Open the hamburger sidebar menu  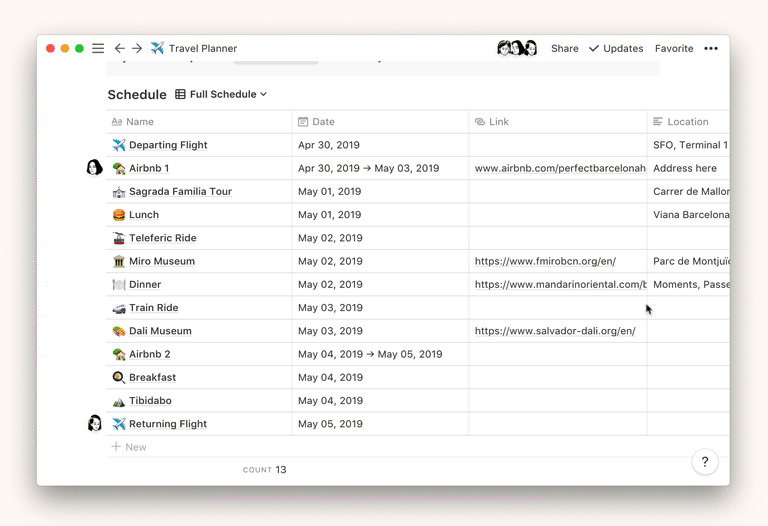click(x=98, y=48)
